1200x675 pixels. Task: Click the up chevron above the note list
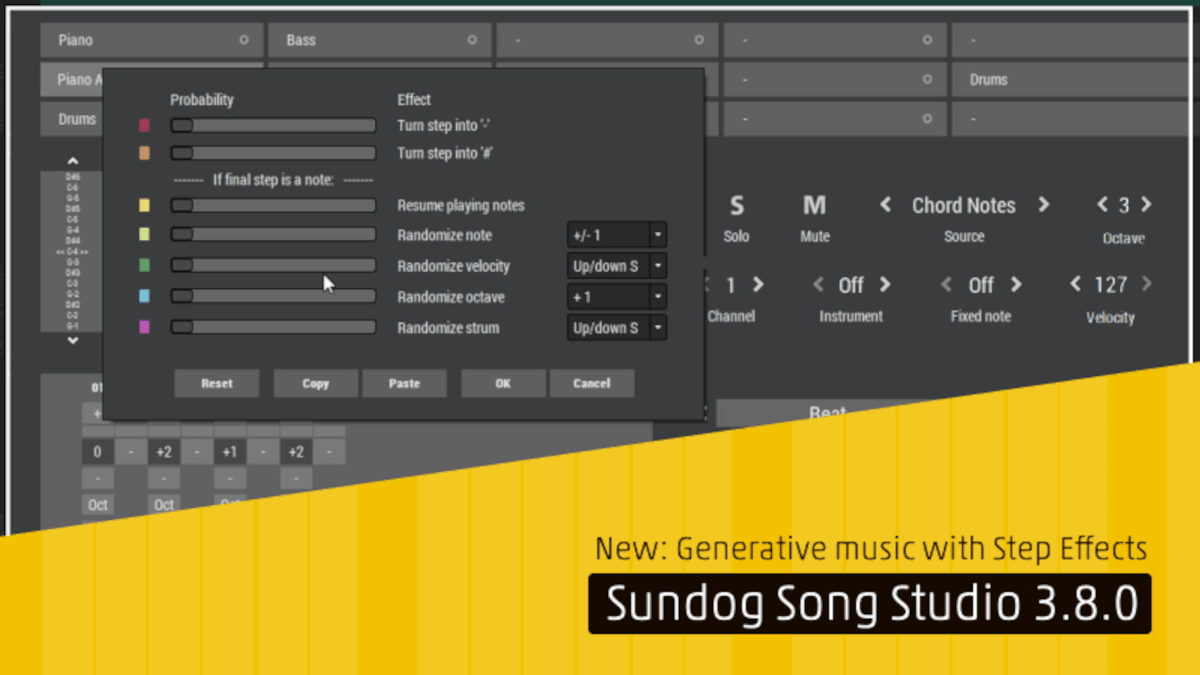pos(72,160)
